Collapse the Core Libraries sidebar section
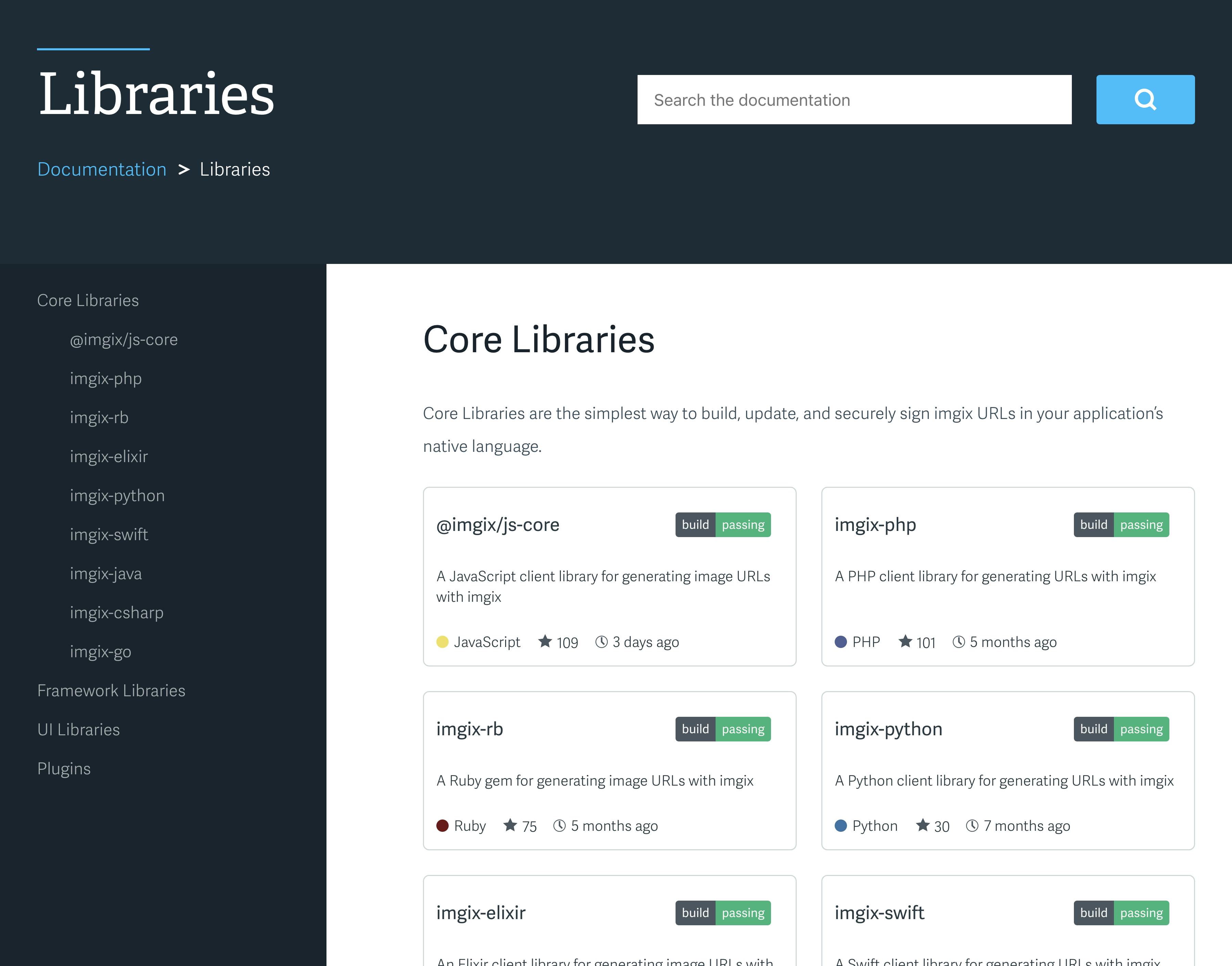The height and width of the screenshot is (966, 1232). (x=88, y=300)
